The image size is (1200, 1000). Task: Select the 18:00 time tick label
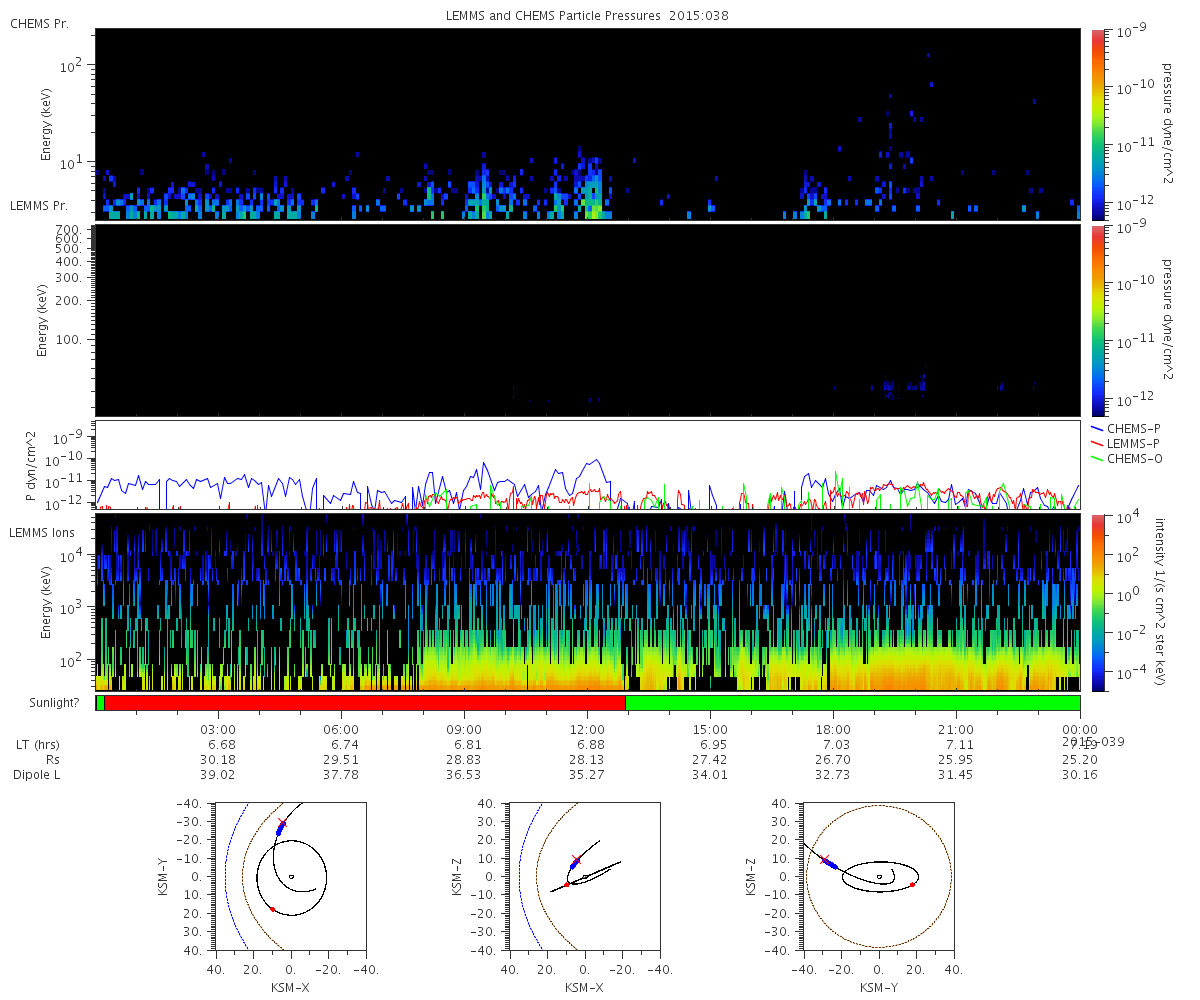[x=833, y=729]
